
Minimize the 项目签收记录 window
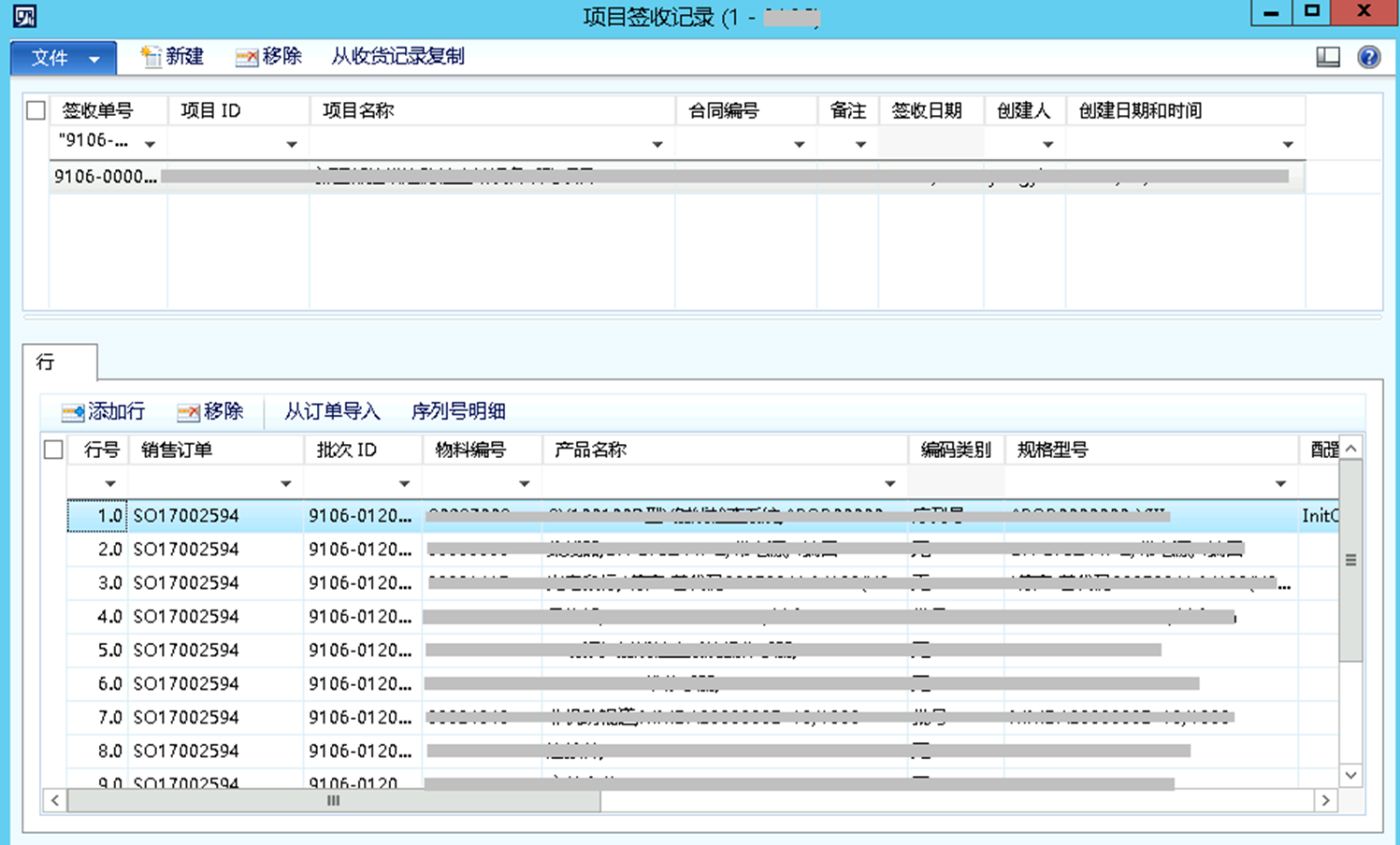click(x=1271, y=13)
